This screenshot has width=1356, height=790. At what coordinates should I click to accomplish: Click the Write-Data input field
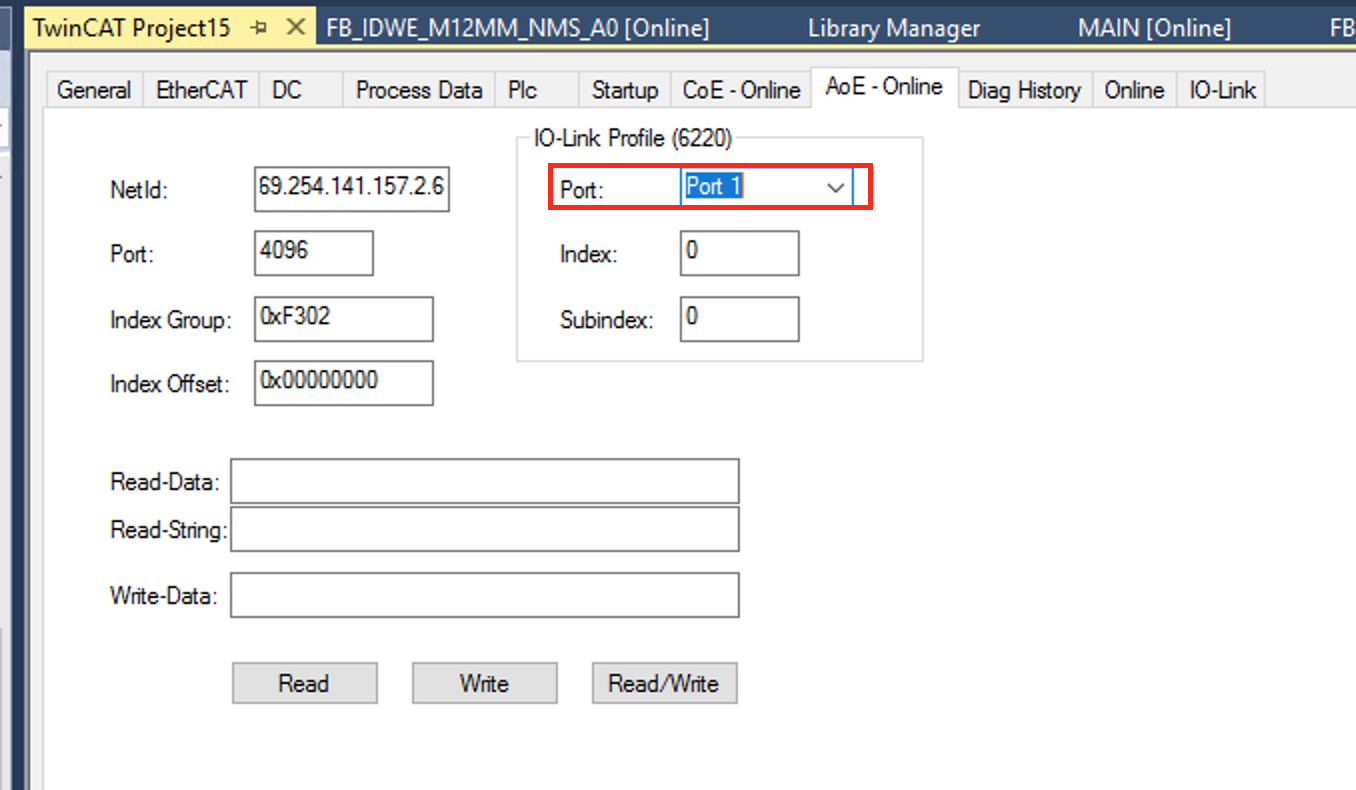click(485, 595)
